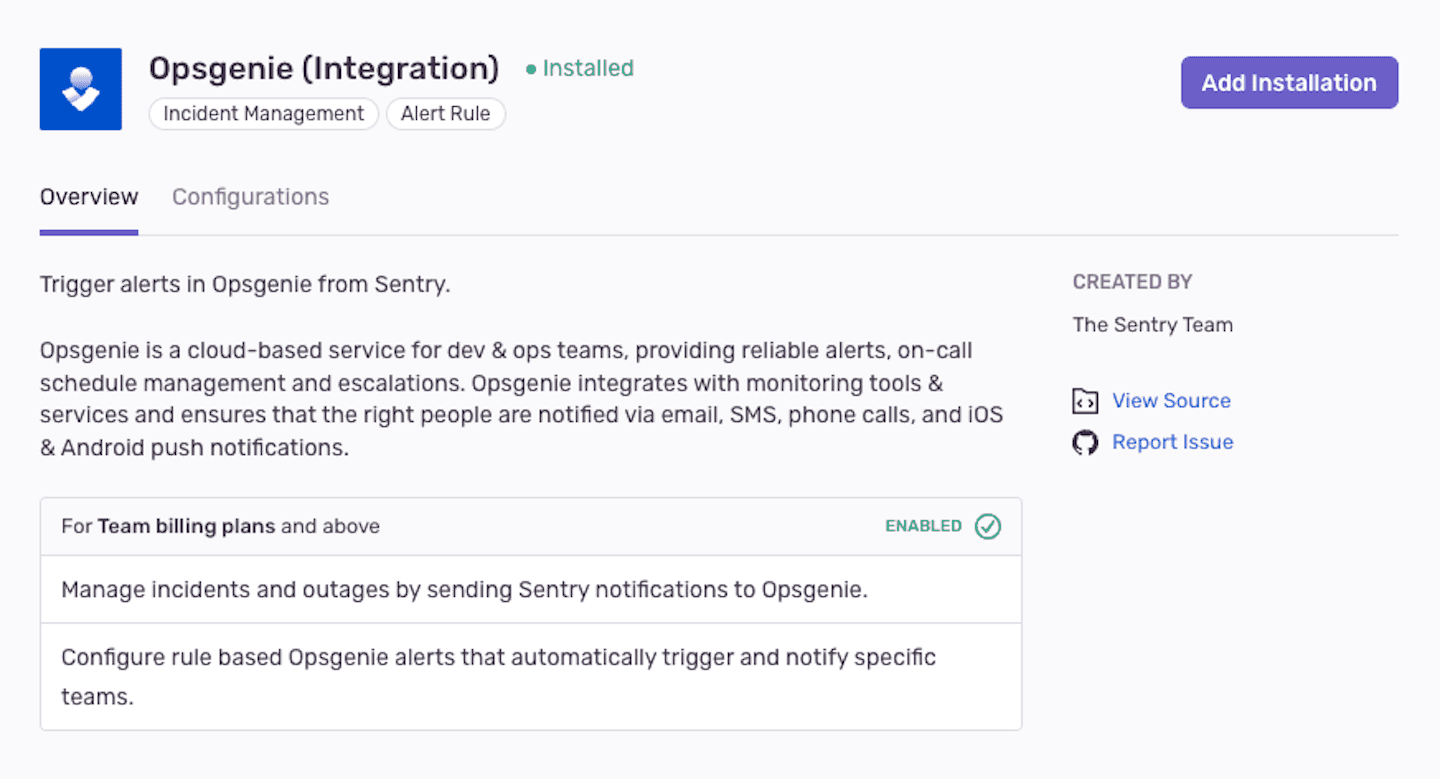Click the green ENABLED checkmark icon
This screenshot has height=779, width=1440.
(988, 526)
